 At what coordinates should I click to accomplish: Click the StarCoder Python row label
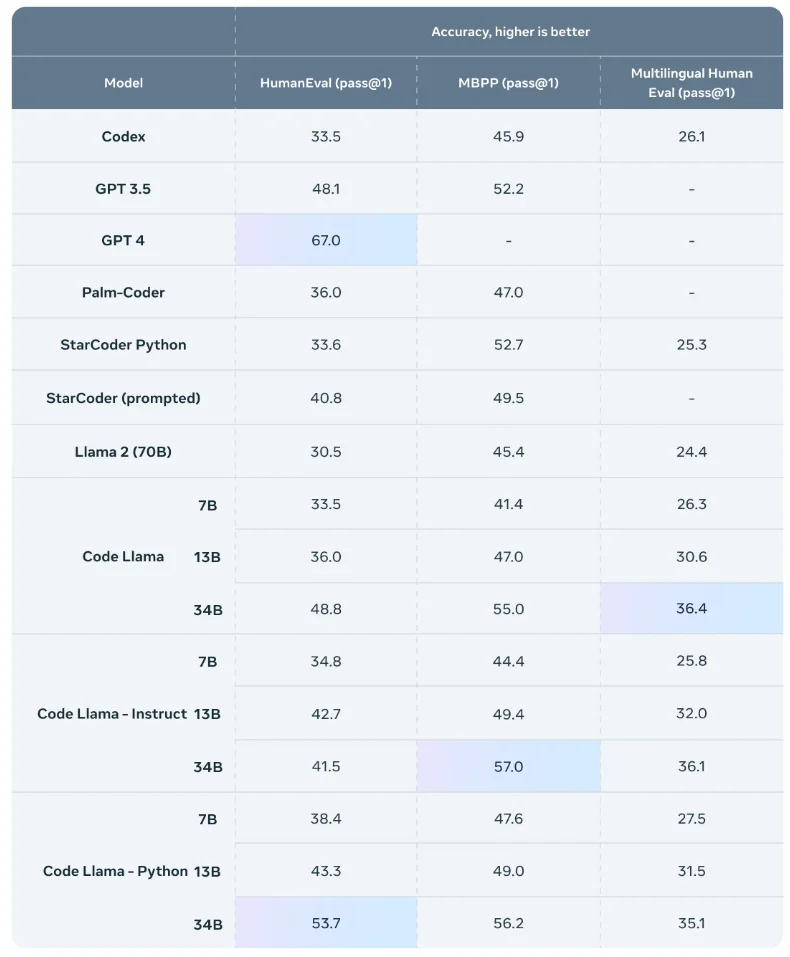(x=123, y=345)
